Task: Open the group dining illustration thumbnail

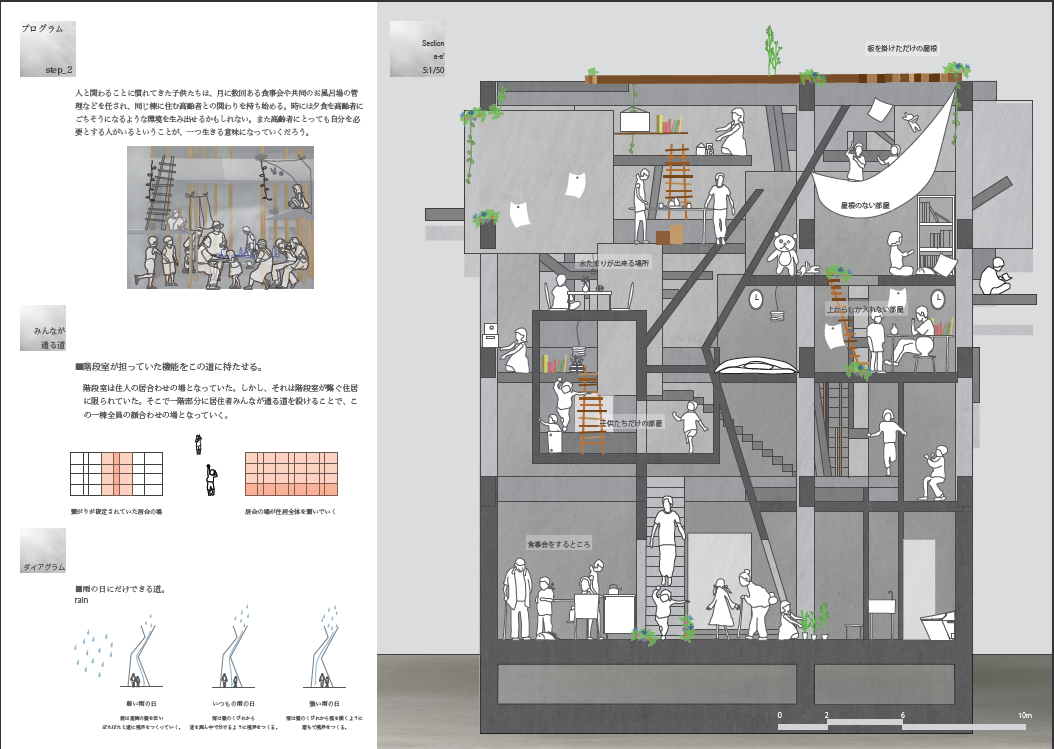Action: (x=220, y=217)
